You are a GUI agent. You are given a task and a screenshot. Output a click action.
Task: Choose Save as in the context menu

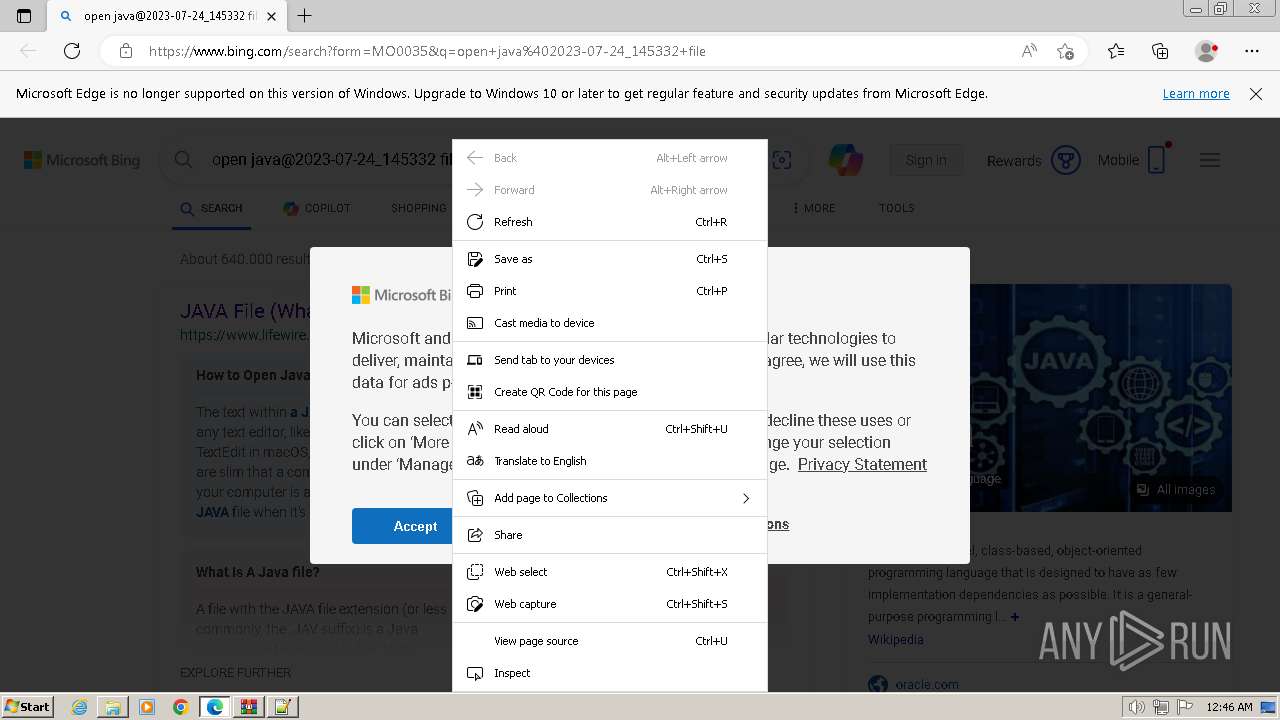610,259
